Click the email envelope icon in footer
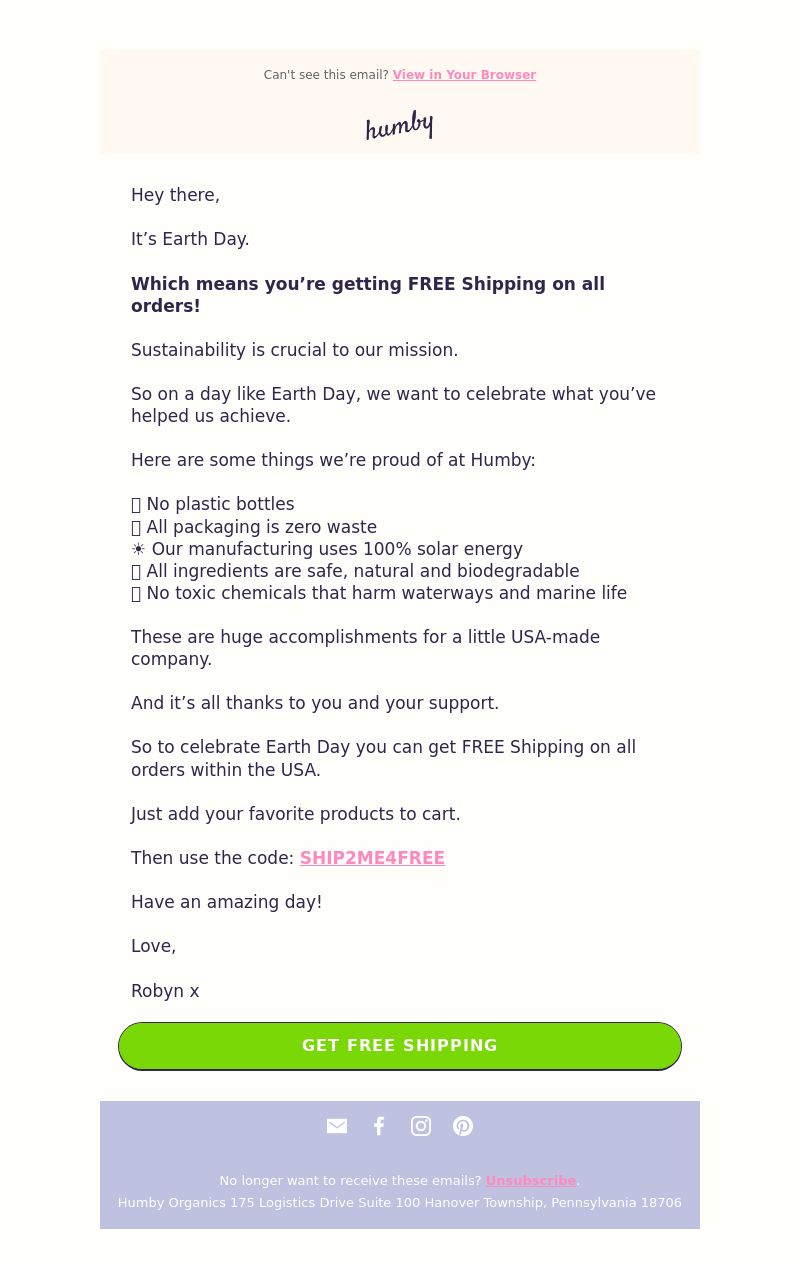Image resolution: width=800 pixels, height=1268 pixels. 337,1126
